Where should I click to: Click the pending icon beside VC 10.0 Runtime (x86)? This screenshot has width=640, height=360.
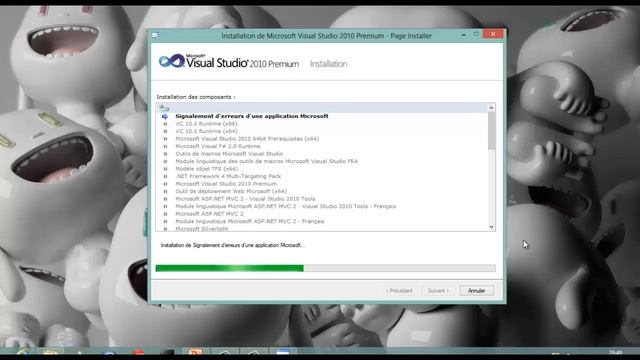(165, 124)
